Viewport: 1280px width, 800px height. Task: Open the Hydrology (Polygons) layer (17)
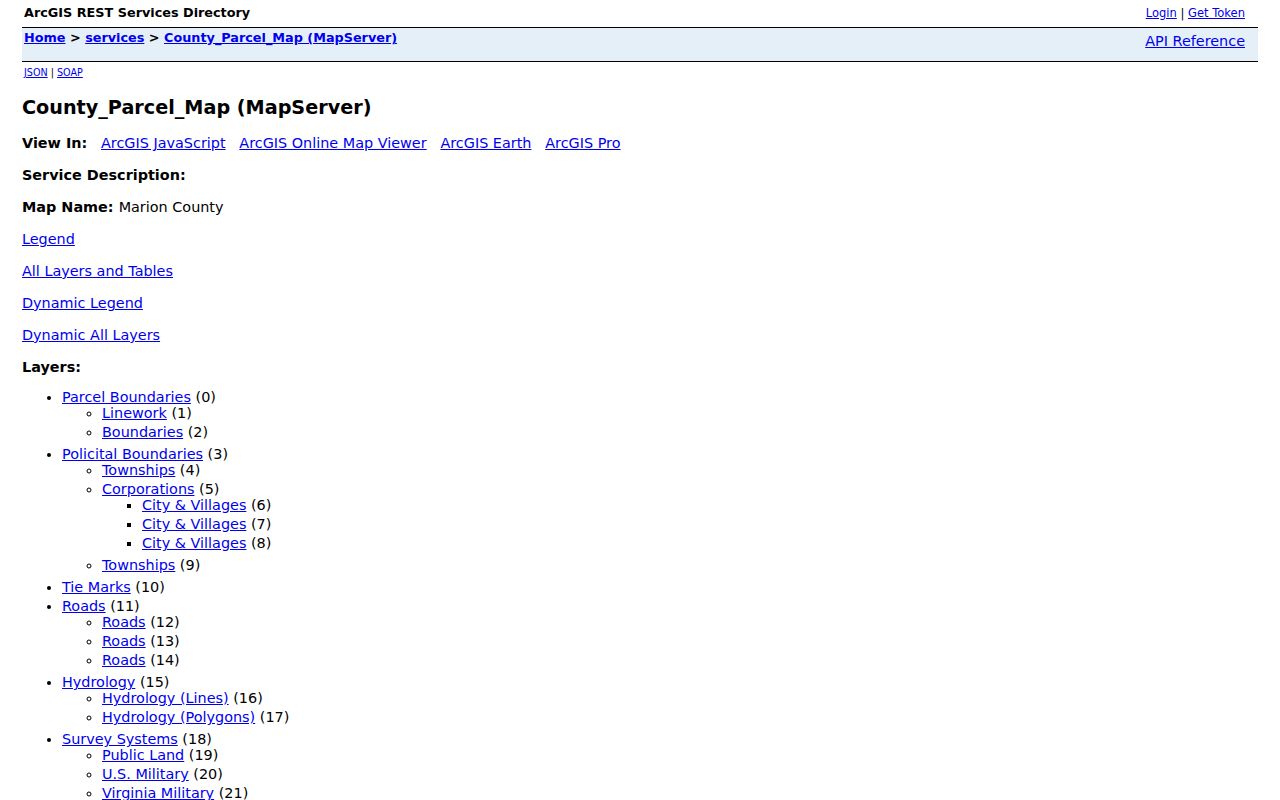pos(178,717)
